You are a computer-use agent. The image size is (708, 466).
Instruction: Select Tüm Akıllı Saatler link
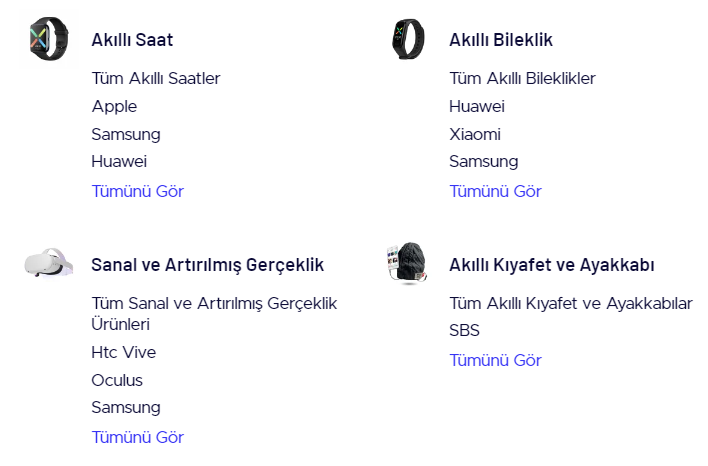tap(155, 78)
